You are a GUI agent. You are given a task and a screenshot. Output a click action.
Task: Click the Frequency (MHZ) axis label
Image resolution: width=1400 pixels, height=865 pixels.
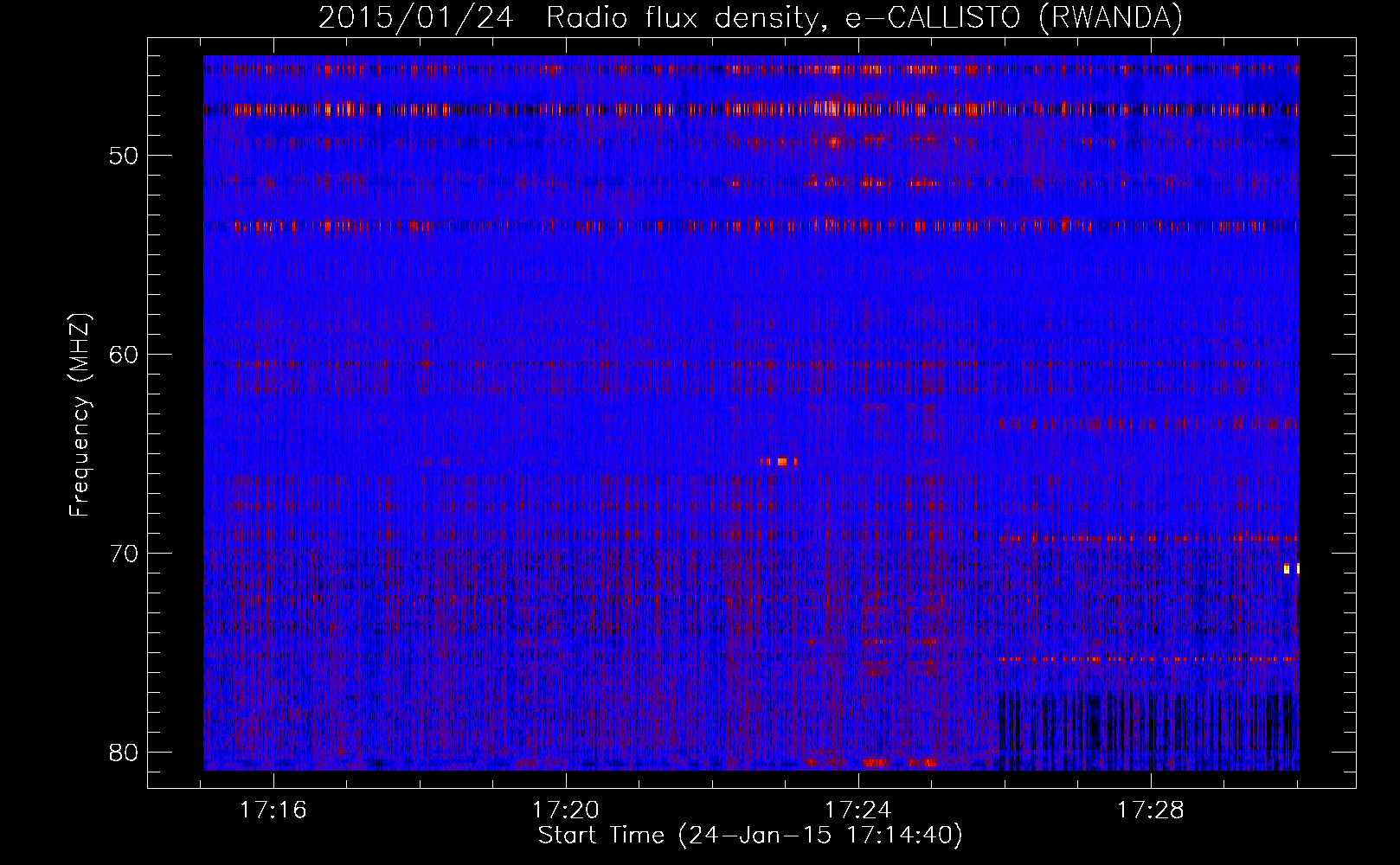coord(80,415)
